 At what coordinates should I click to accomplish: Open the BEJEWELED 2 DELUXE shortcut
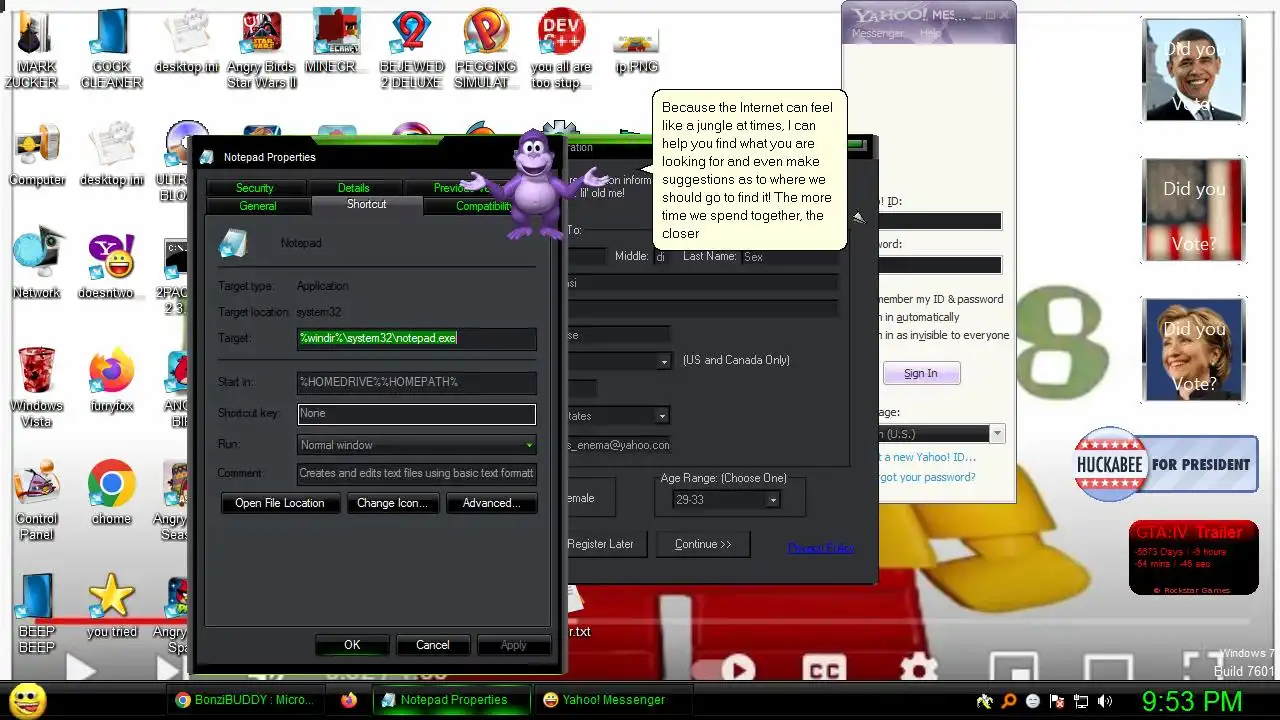click(411, 48)
